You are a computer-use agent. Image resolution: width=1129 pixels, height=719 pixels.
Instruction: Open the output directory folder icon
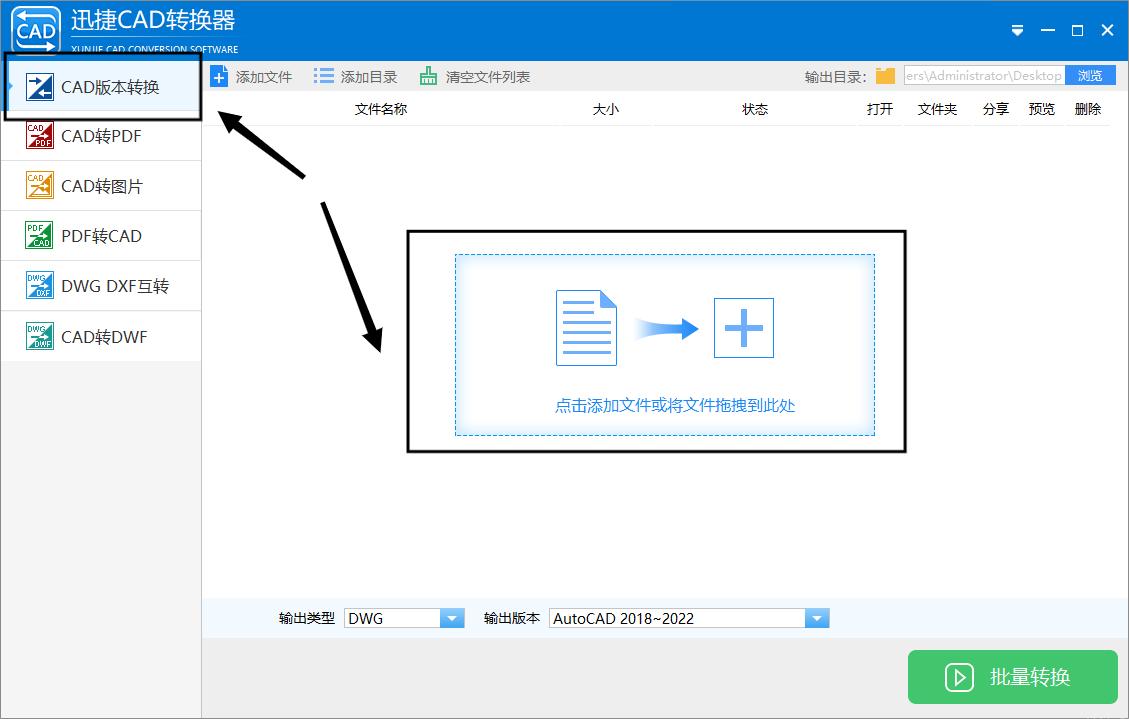(886, 74)
